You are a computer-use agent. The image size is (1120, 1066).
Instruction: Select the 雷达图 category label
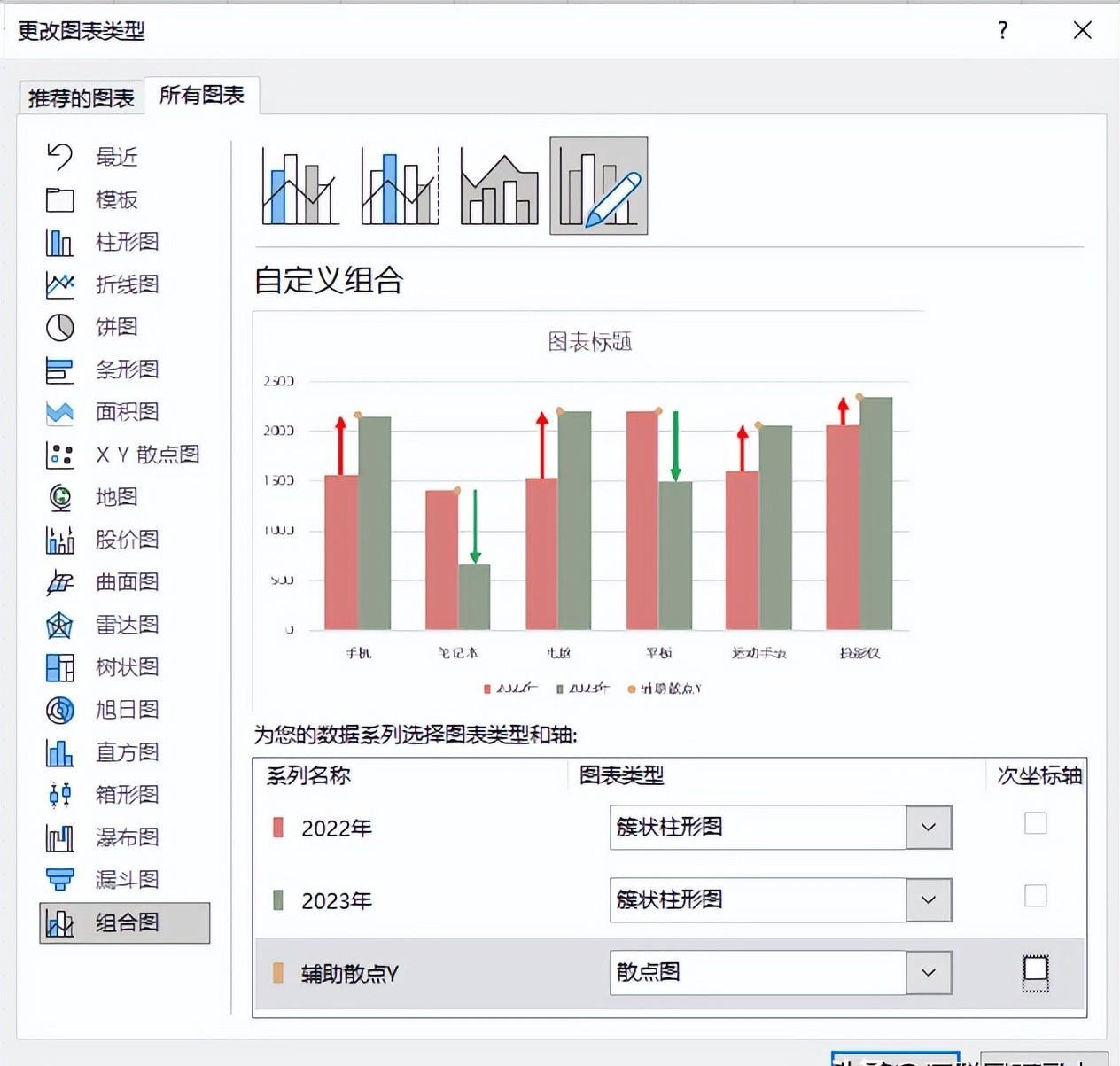[x=128, y=625]
